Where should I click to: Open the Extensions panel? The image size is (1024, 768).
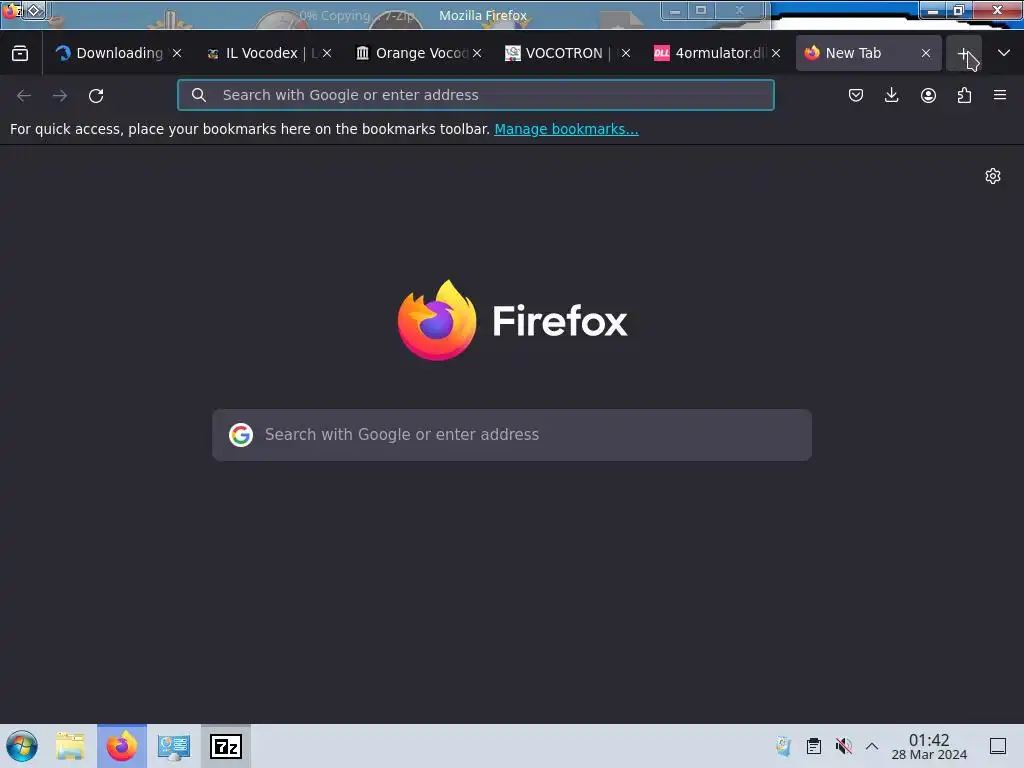pos(964,95)
